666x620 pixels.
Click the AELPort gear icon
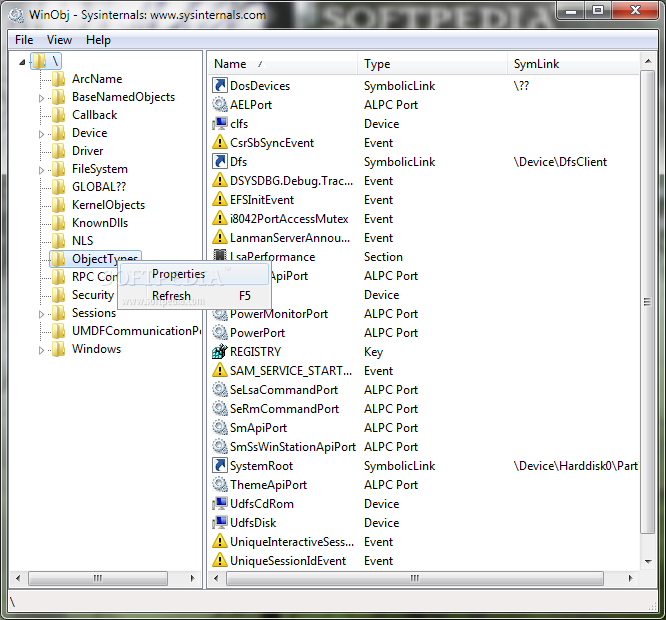pos(220,104)
